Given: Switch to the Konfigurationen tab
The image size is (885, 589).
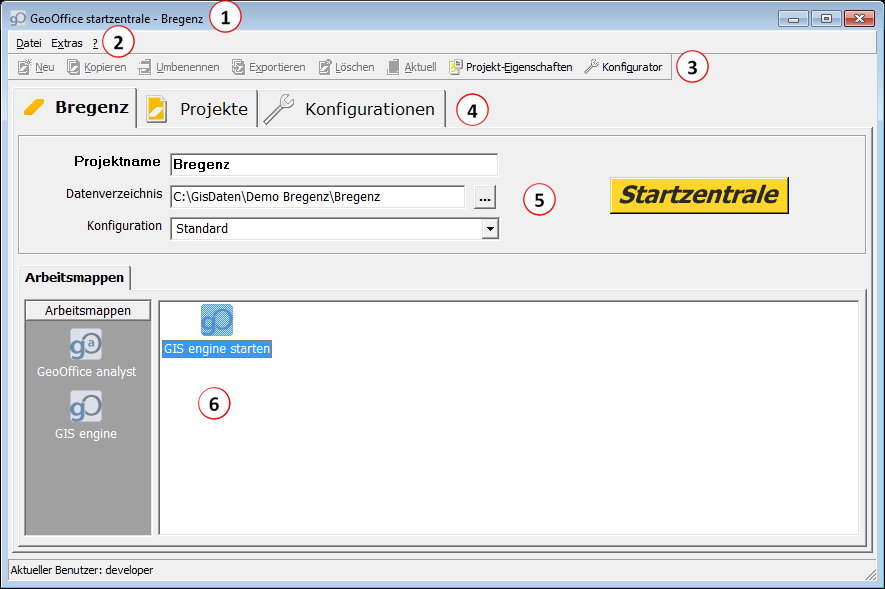Looking at the screenshot, I should (352, 109).
